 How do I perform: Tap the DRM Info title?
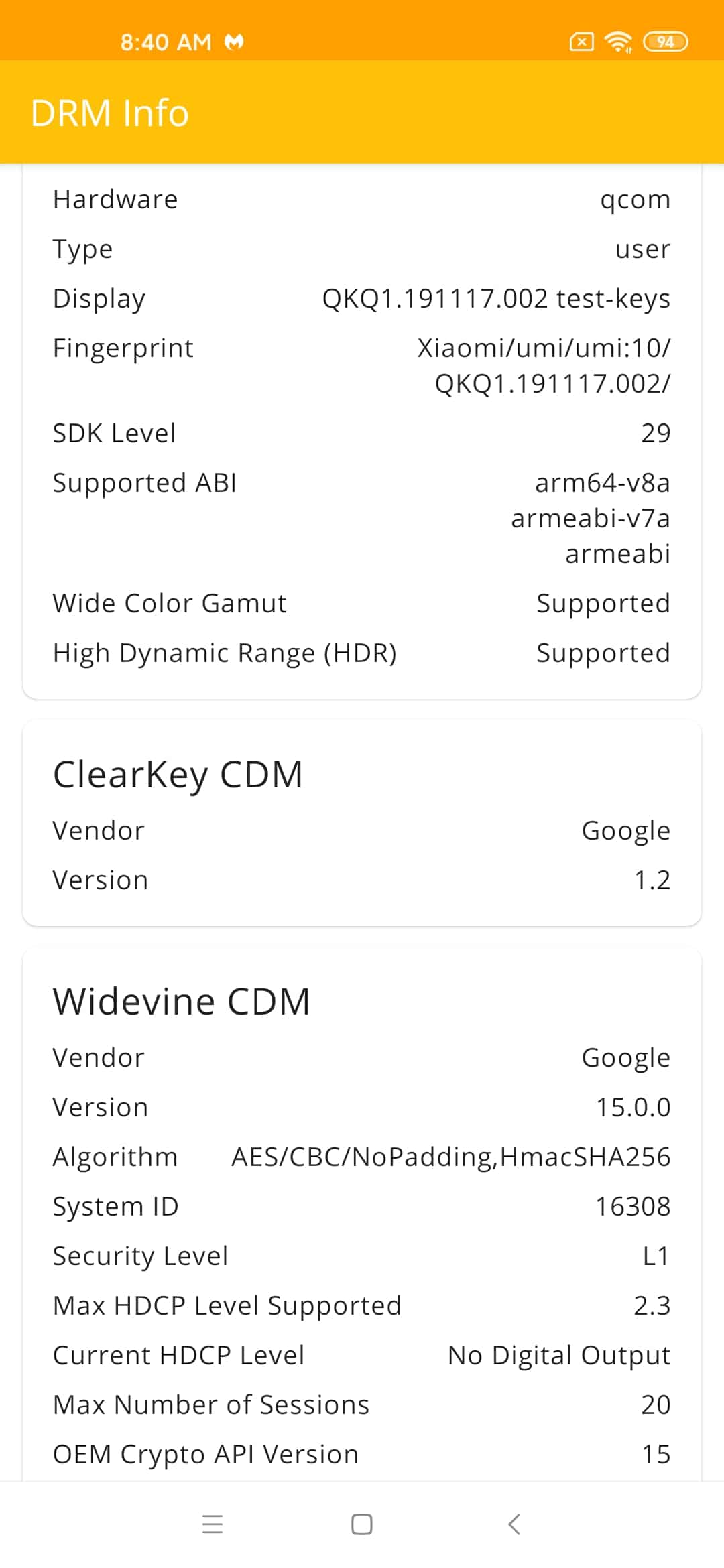click(110, 113)
